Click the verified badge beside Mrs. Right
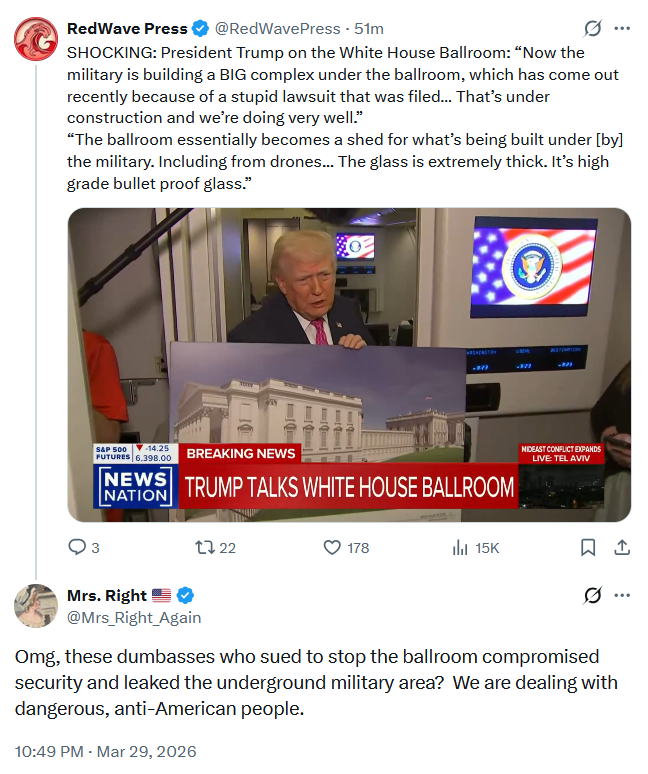The height and width of the screenshot is (774, 648). click(x=185, y=595)
